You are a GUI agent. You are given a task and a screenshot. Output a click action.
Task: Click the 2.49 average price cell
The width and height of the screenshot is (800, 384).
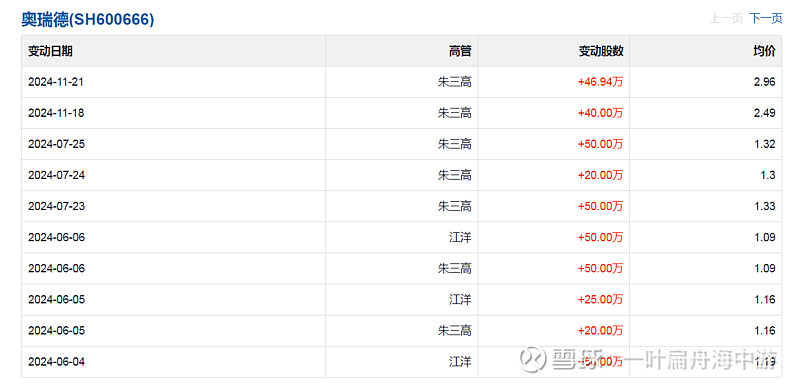coord(765,113)
